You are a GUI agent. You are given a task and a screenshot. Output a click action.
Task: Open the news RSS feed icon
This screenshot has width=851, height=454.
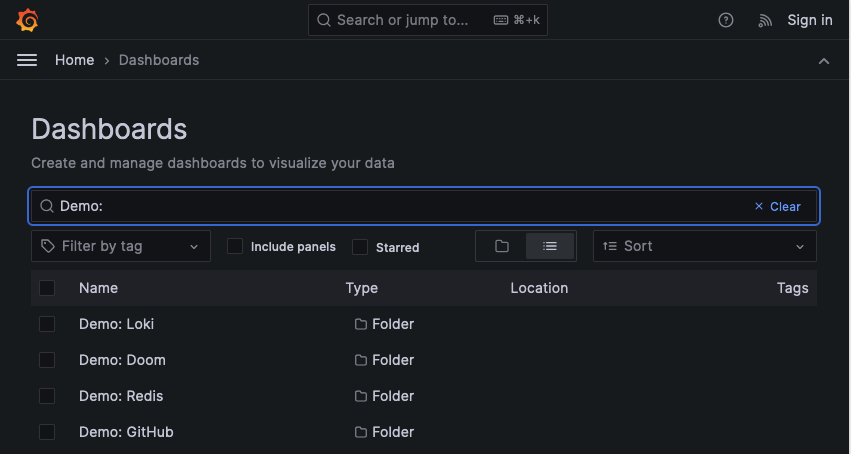[765, 20]
